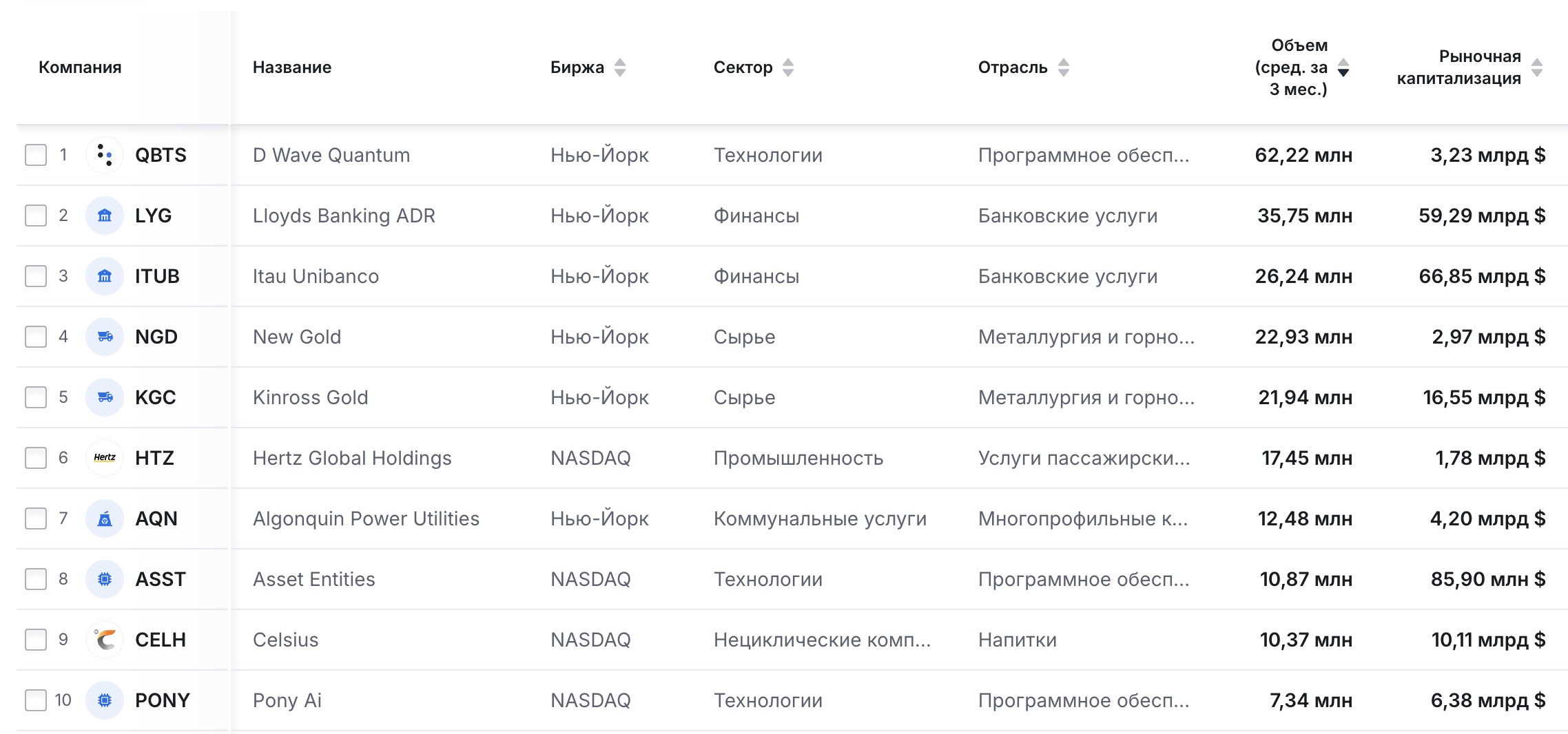Click the Asset Entities name
The width and height of the screenshot is (1568, 734).
tap(314, 579)
